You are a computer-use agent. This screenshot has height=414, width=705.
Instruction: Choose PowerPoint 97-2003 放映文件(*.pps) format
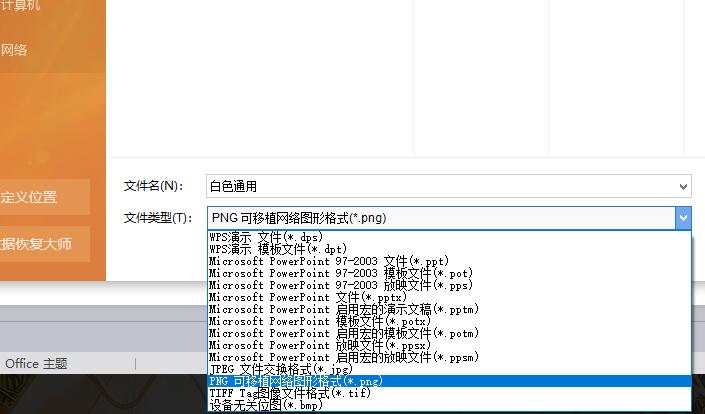click(x=449, y=285)
